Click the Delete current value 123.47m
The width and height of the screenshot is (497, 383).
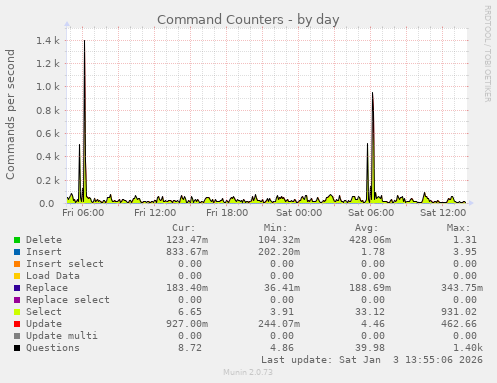point(187,240)
